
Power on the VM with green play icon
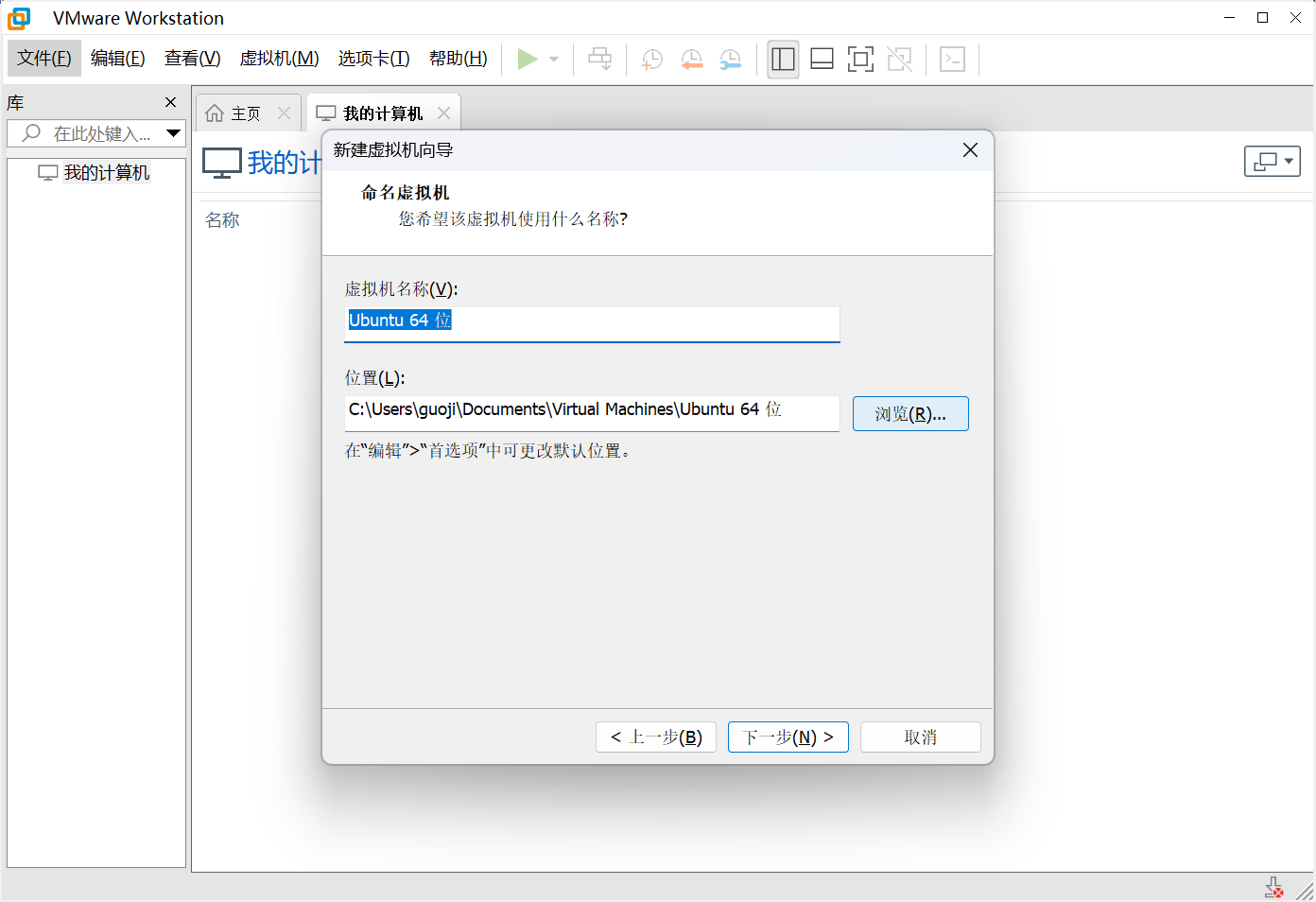click(x=528, y=59)
